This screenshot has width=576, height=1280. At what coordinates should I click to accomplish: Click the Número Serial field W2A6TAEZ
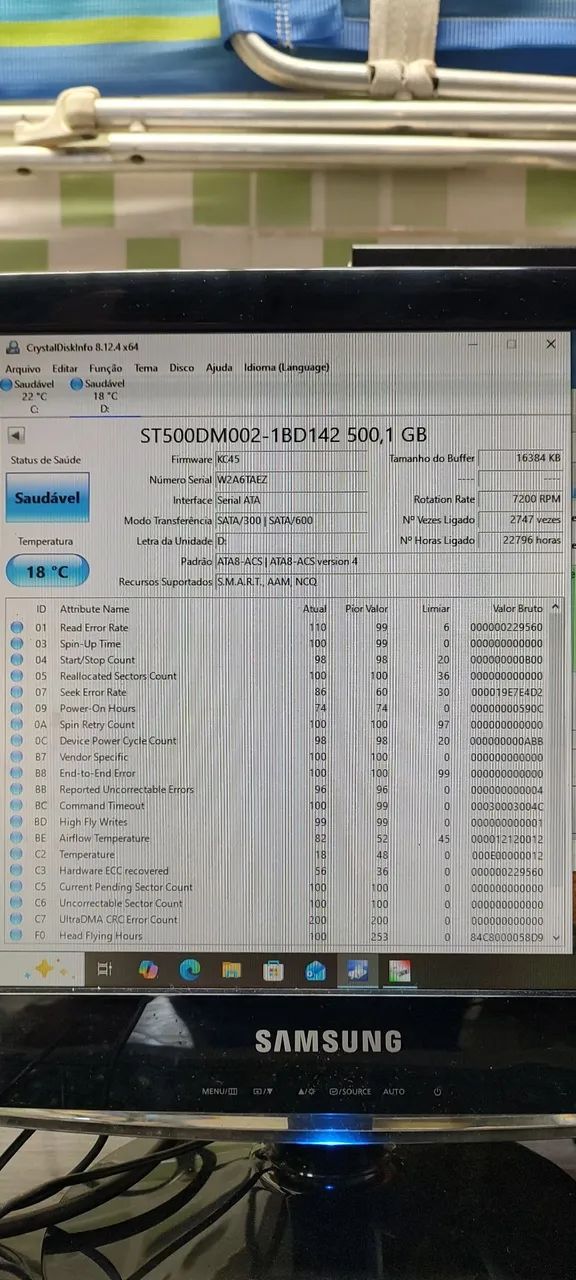(291, 479)
